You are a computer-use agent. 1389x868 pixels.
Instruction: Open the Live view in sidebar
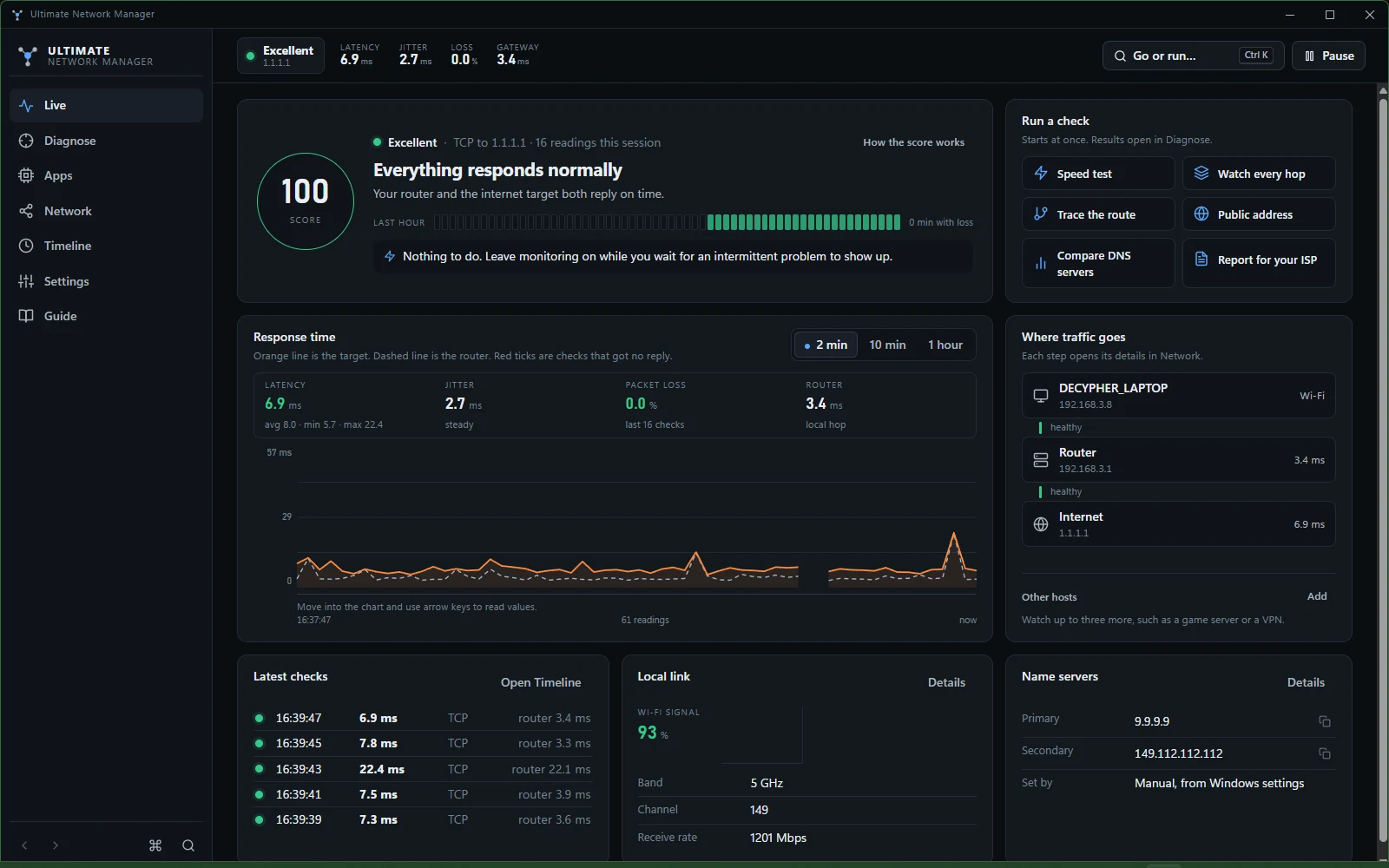[106, 105]
